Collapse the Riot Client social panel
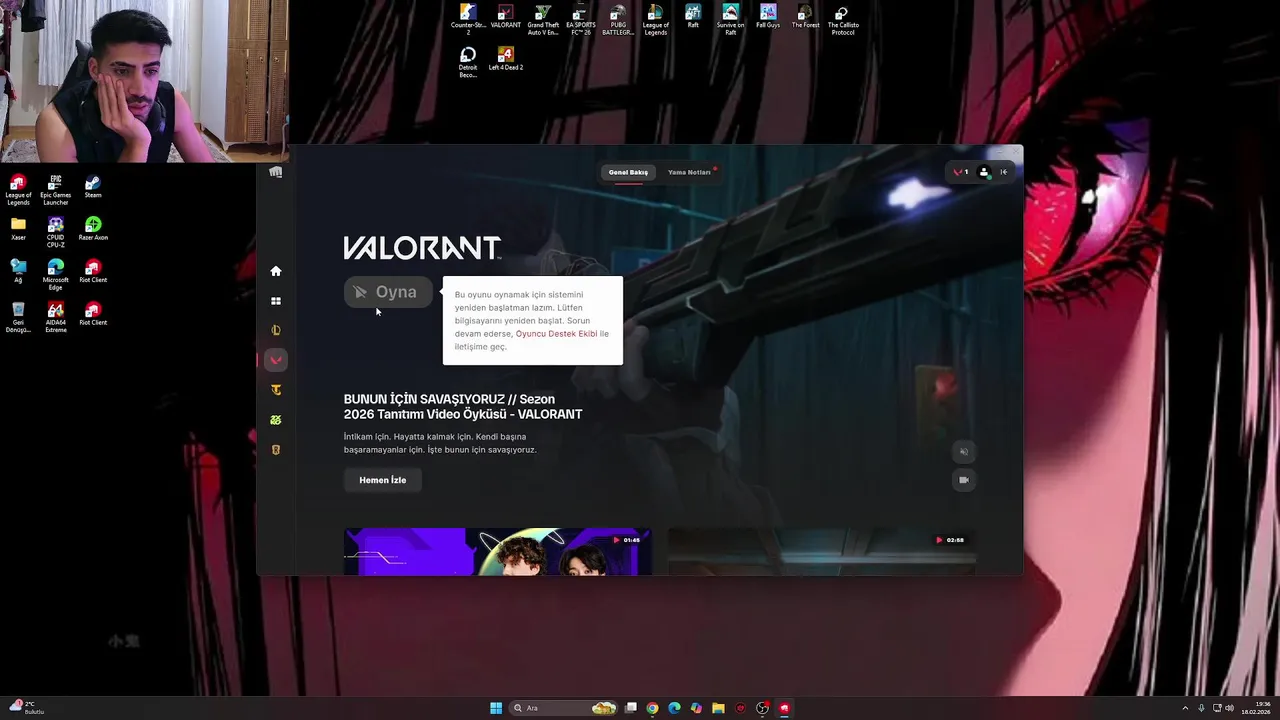Screen dimensions: 1280x720 1004,172
